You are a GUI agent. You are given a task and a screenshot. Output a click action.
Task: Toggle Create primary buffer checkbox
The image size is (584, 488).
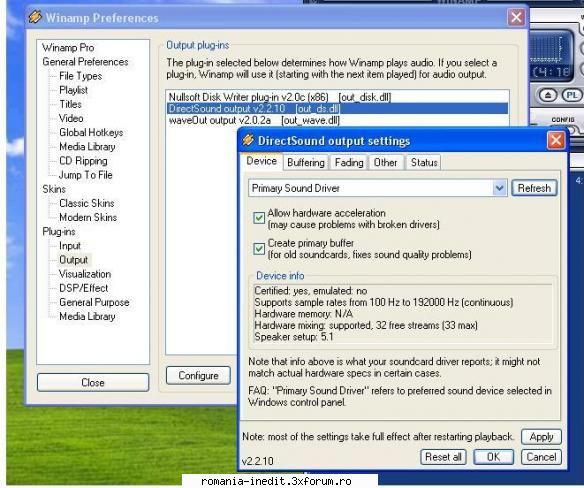pyautogui.click(x=259, y=248)
